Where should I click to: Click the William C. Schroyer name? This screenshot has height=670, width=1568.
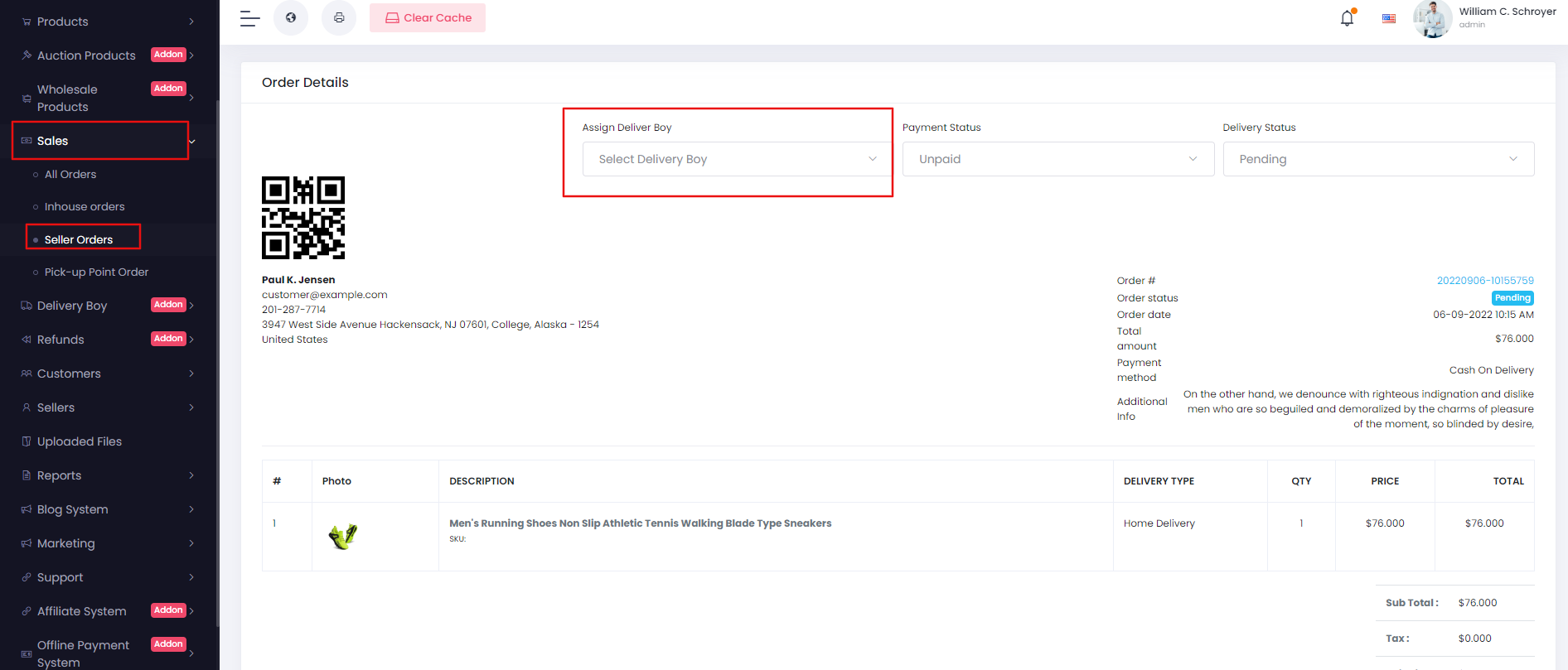pyautogui.click(x=1508, y=12)
